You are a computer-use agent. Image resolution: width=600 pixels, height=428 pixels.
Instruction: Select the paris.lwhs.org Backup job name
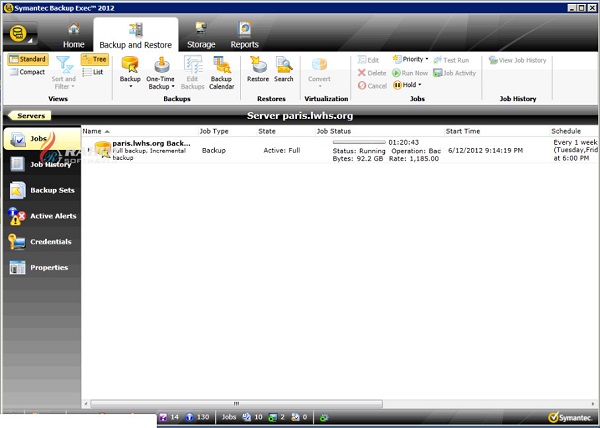pos(151,143)
